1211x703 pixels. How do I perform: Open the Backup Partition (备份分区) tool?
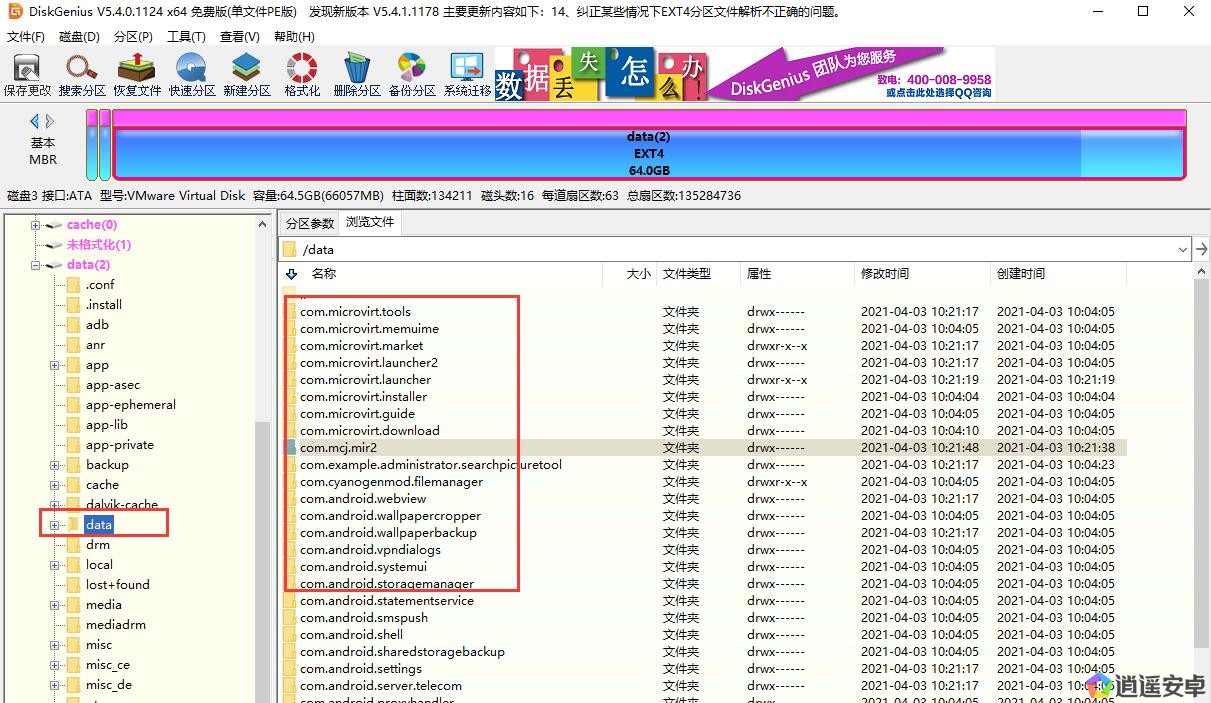[412, 74]
